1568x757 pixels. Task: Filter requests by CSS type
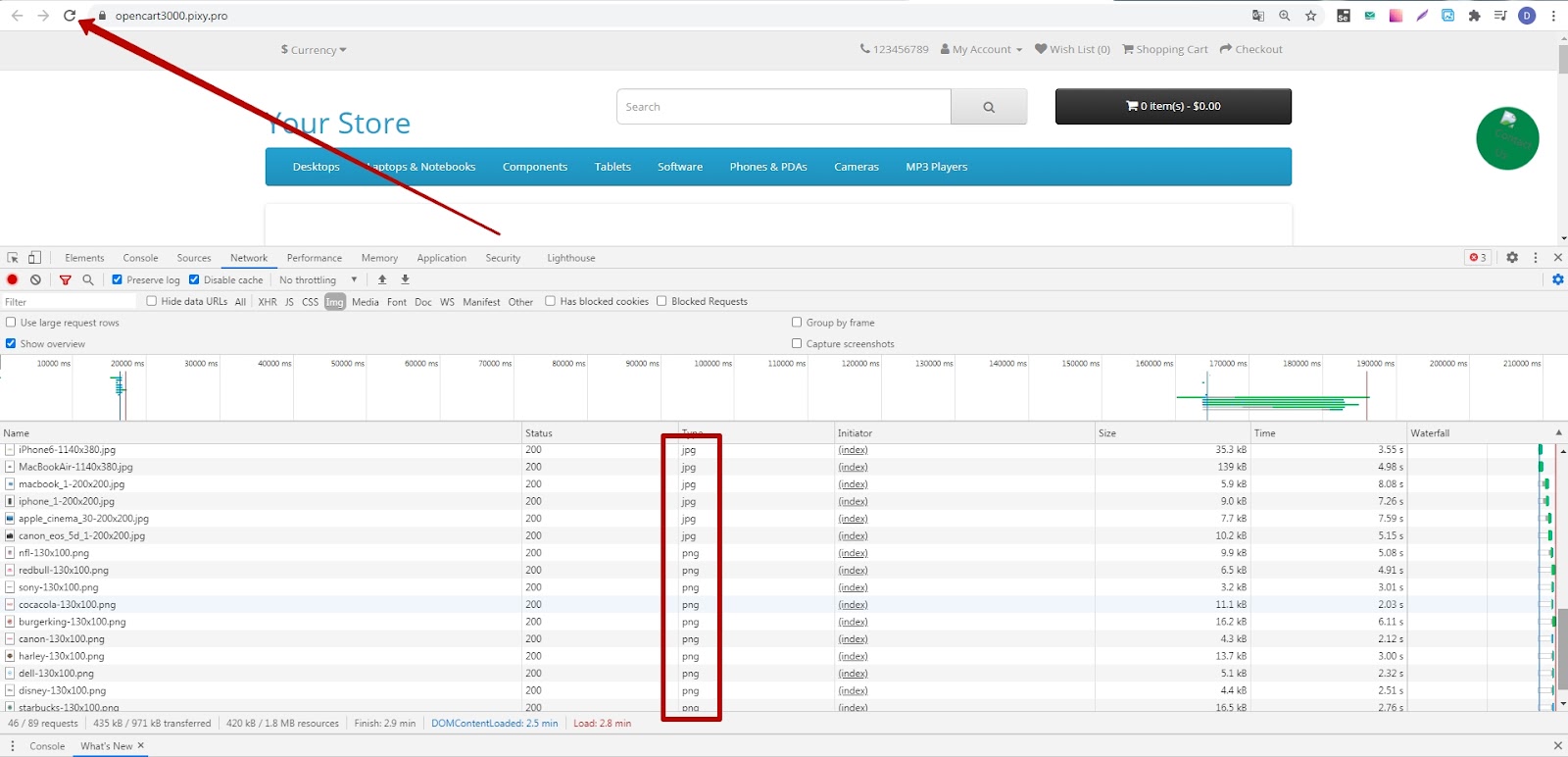pyautogui.click(x=310, y=302)
